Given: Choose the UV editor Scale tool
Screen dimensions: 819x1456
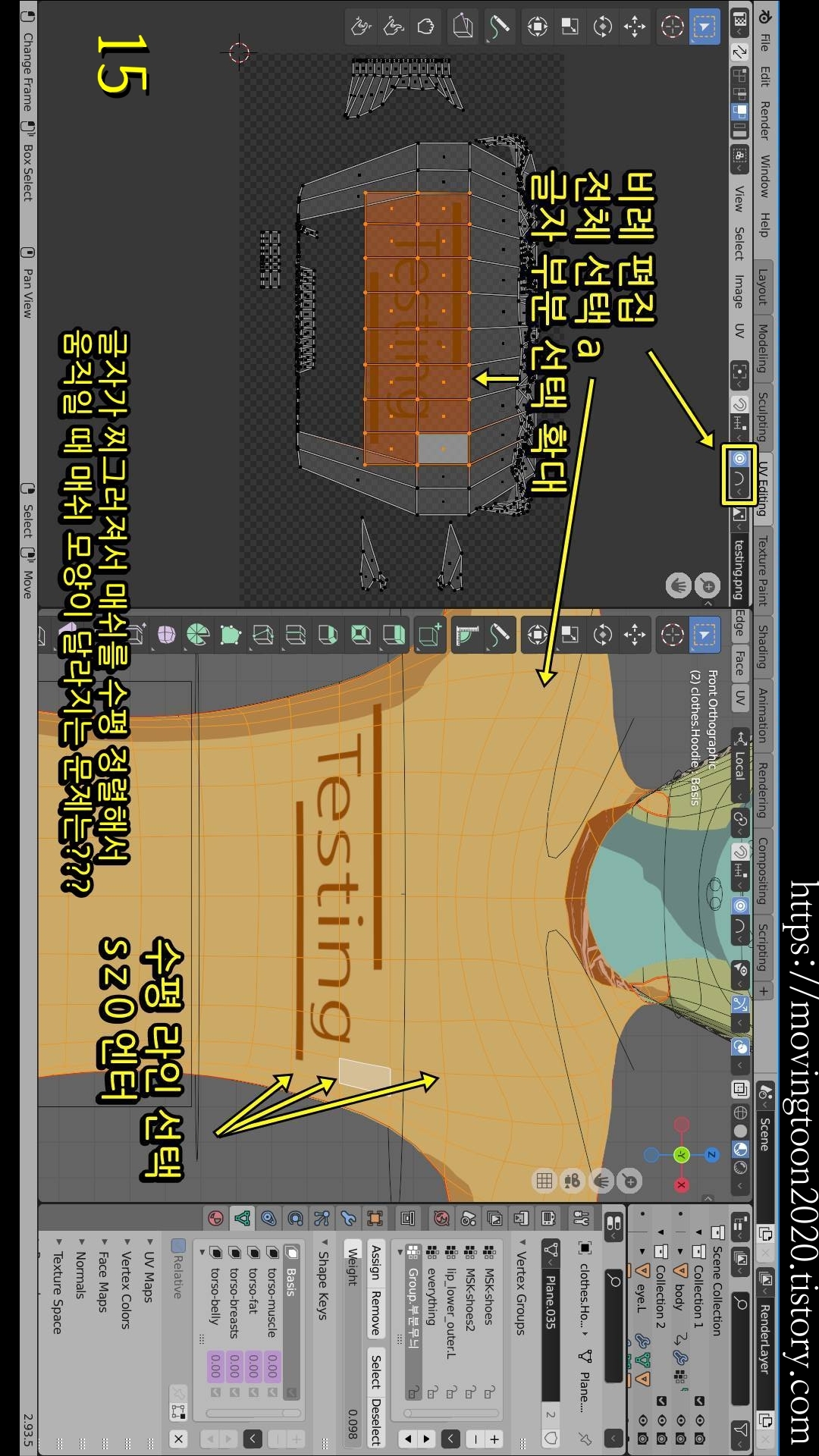Looking at the screenshot, I should (570, 27).
